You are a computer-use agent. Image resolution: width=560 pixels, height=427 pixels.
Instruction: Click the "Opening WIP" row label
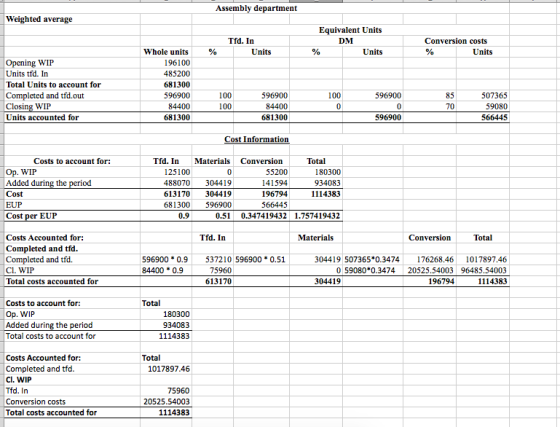[x=30, y=63]
